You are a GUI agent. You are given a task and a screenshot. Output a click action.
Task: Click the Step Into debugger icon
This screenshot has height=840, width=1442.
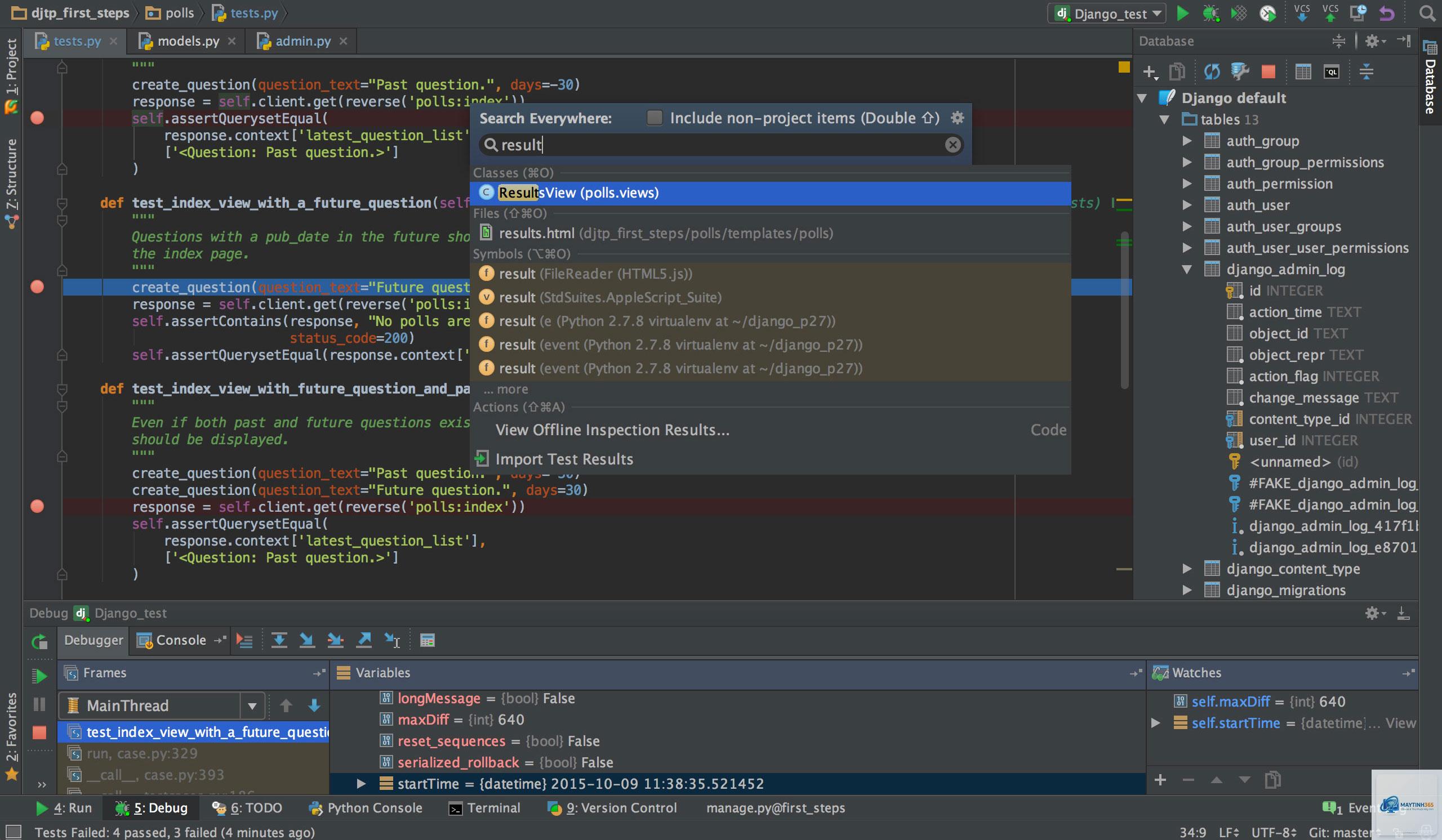click(x=307, y=641)
